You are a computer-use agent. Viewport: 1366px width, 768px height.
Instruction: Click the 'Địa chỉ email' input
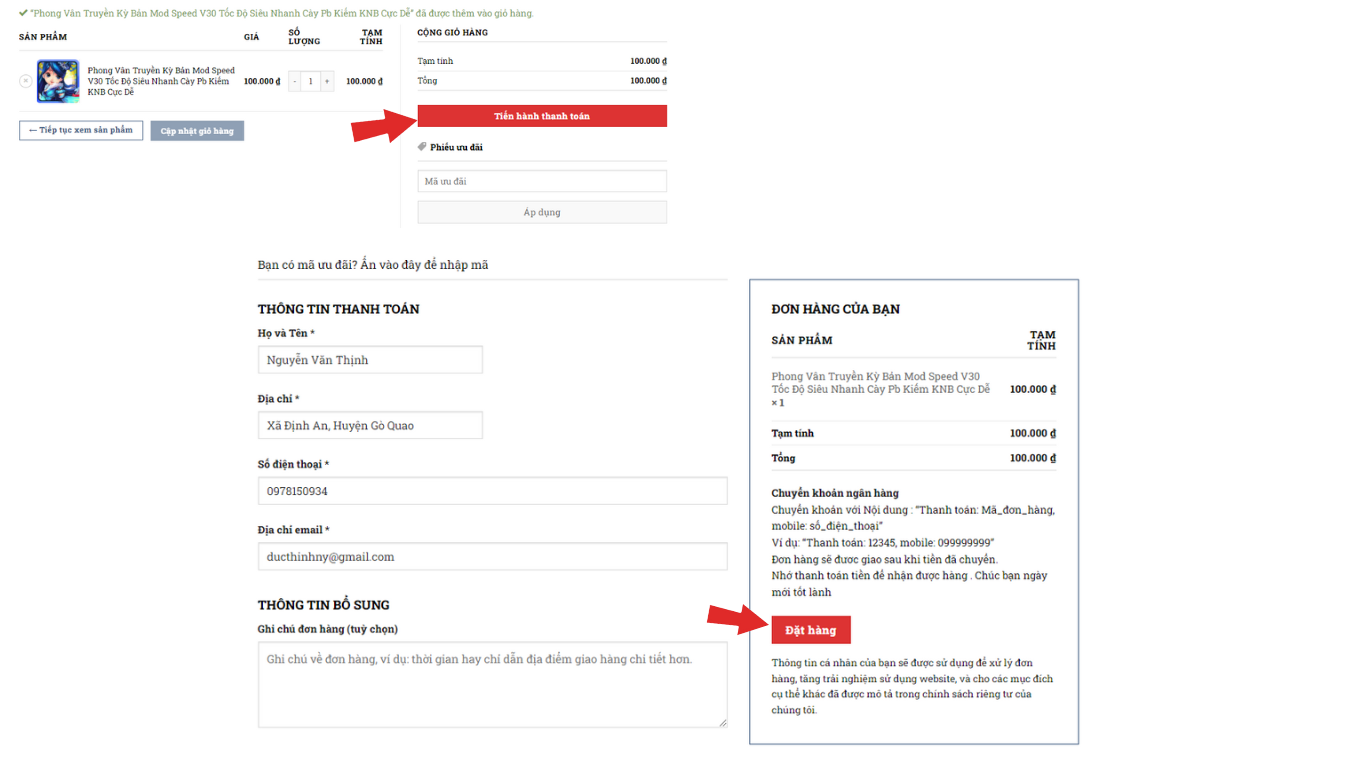(x=492, y=557)
